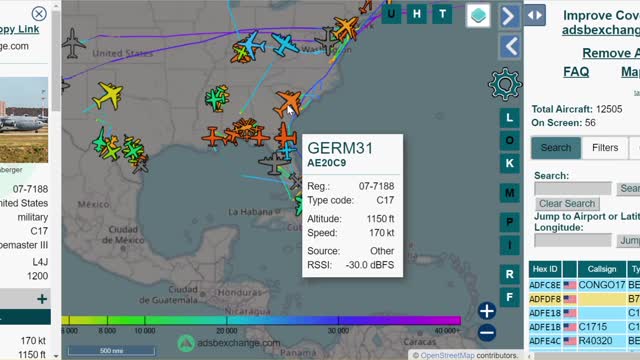Select the blue aircraft near Washington

click(x=284, y=44)
